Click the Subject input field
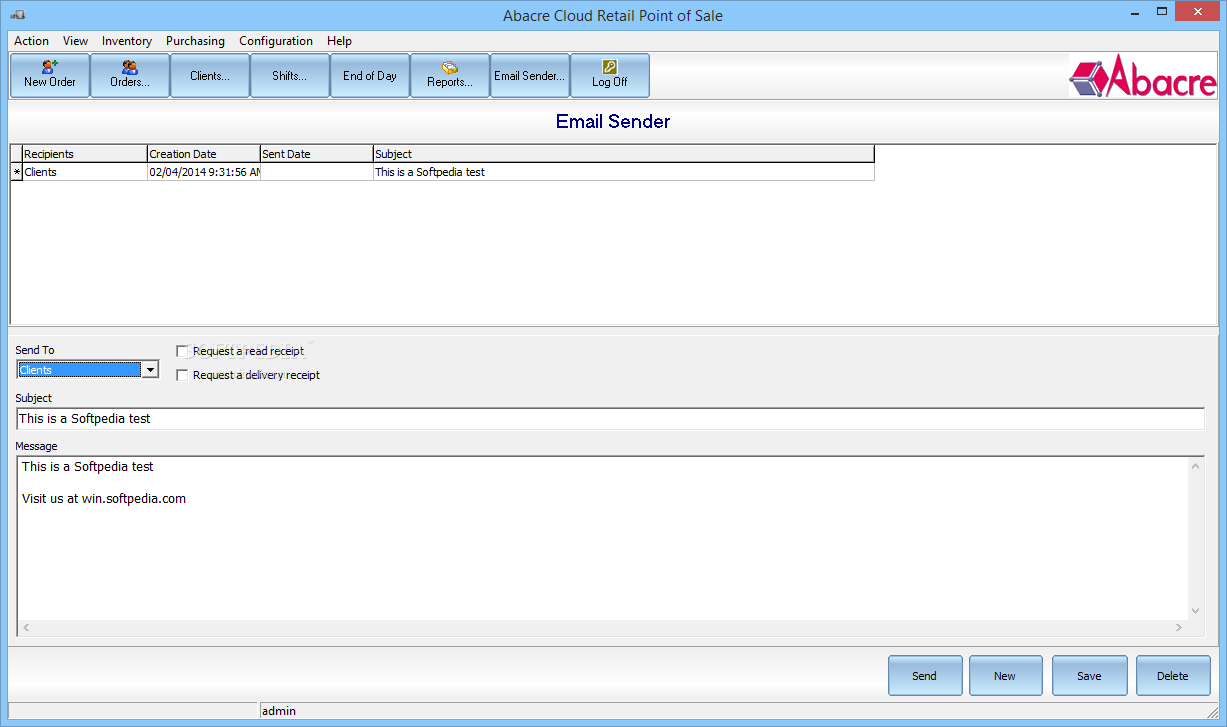This screenshot has width=1227, height=727. (x=610, y=419)
